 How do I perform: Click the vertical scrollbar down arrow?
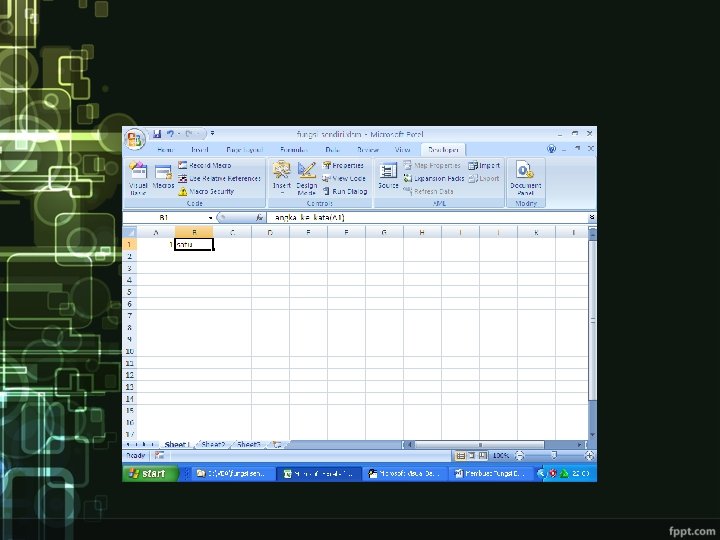point(592,434)
